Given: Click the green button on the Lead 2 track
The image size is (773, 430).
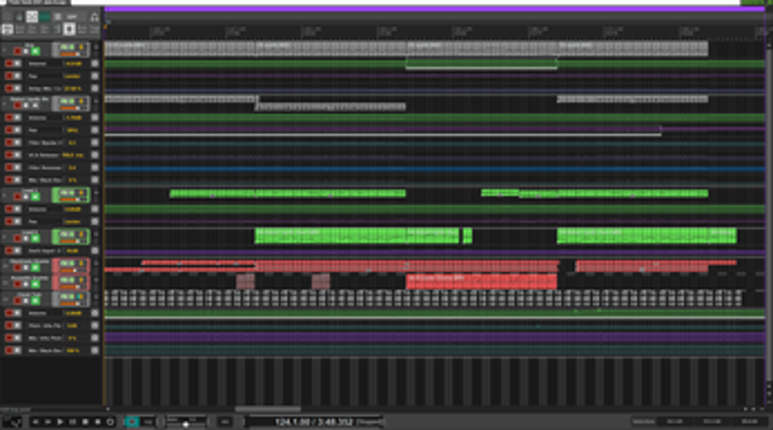Looking at the screenshot, I should (35, 239).
